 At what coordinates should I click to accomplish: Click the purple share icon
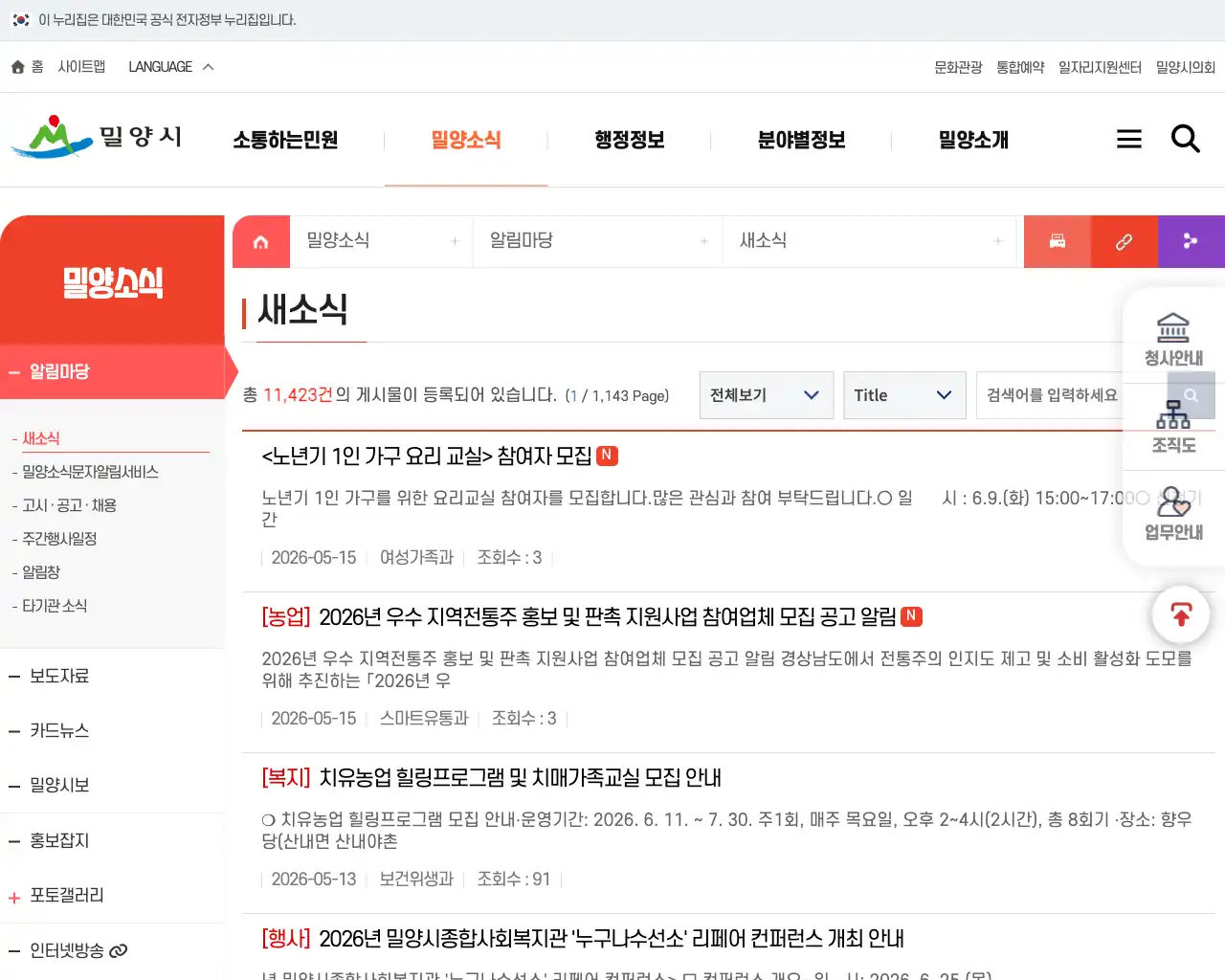(1192, 241)
